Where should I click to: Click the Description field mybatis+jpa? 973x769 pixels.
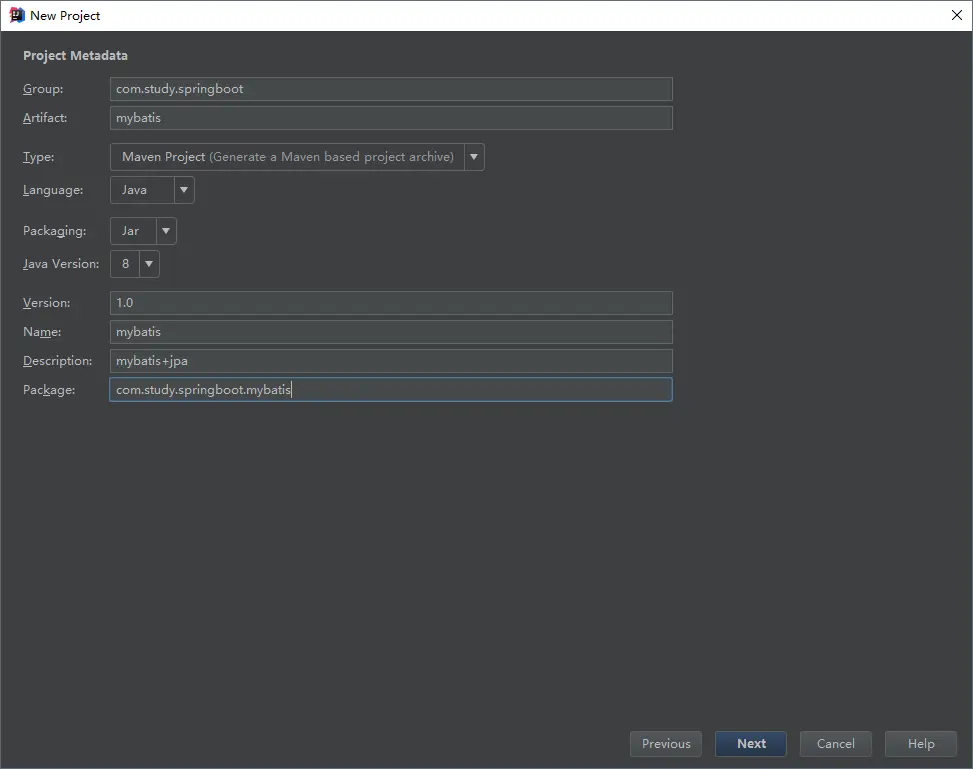pos(391,361)
